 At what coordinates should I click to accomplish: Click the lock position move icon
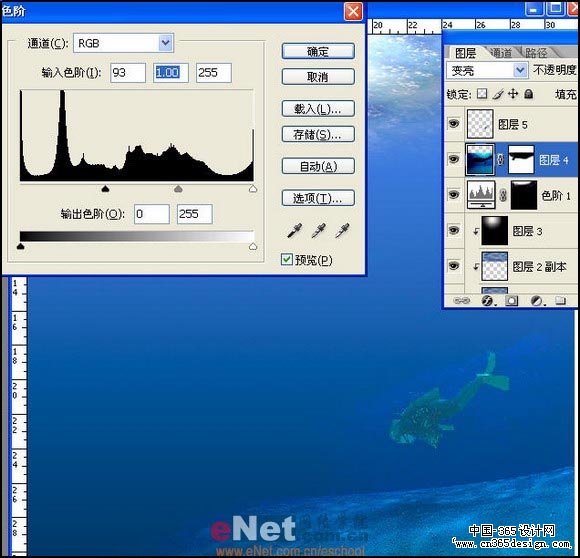(513, 94)
